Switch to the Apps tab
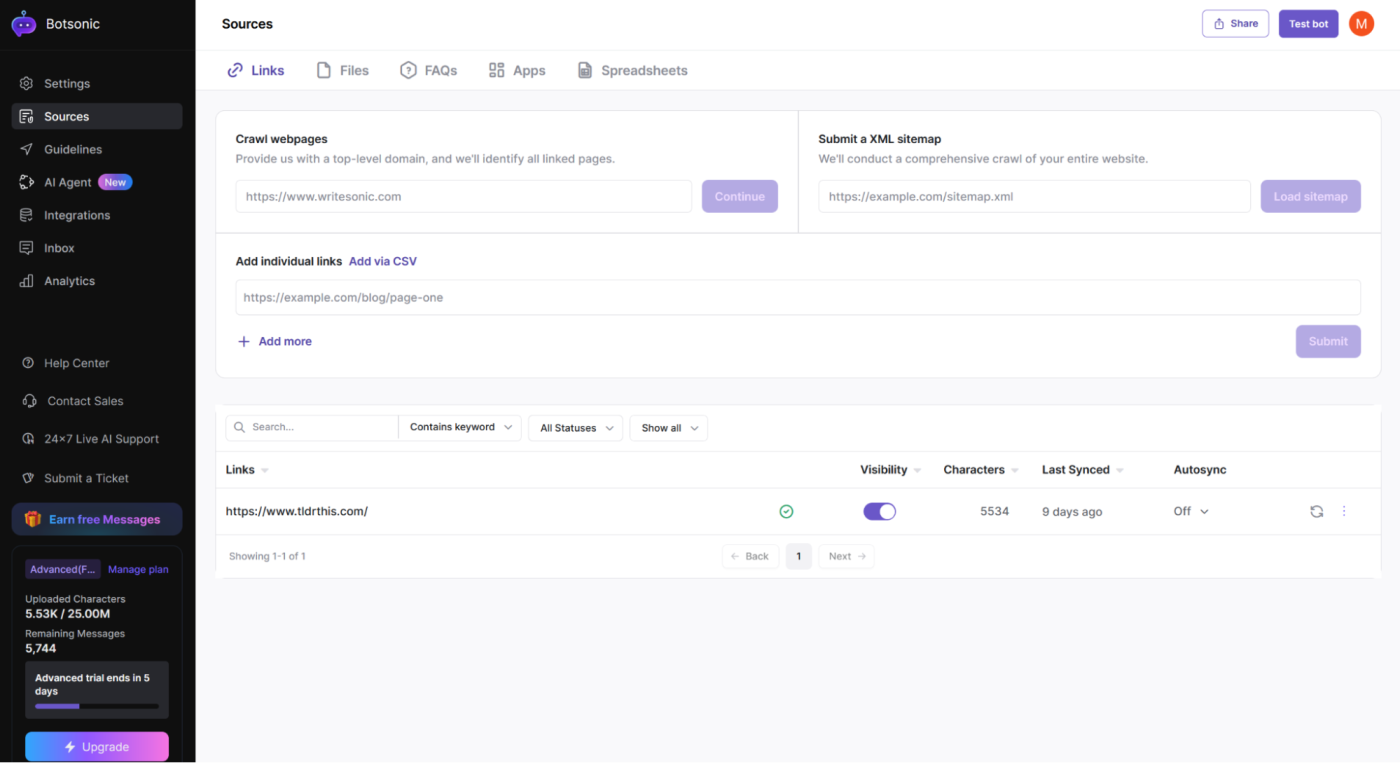The width and height of the screenshot is (1400, 763). click(517, 71)
